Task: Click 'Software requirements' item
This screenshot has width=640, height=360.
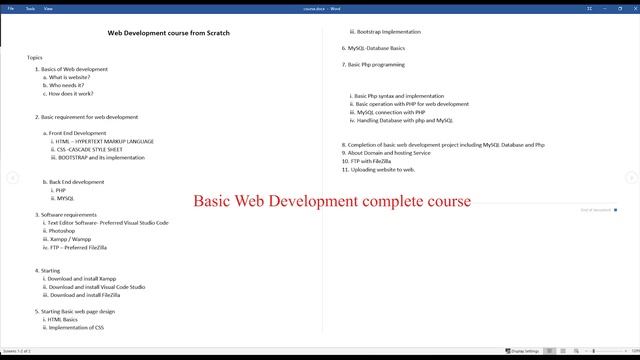Action: pos(69,215)
